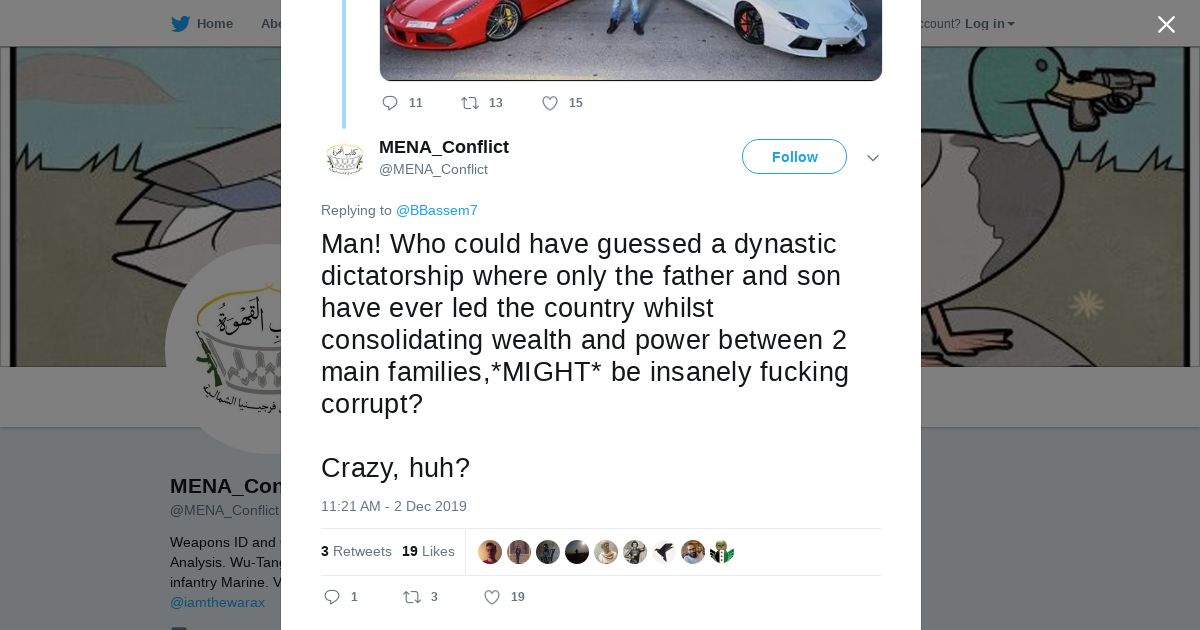Open @BBassem7 profile link
1200x630 pixels.
click(x=437, y=210)
